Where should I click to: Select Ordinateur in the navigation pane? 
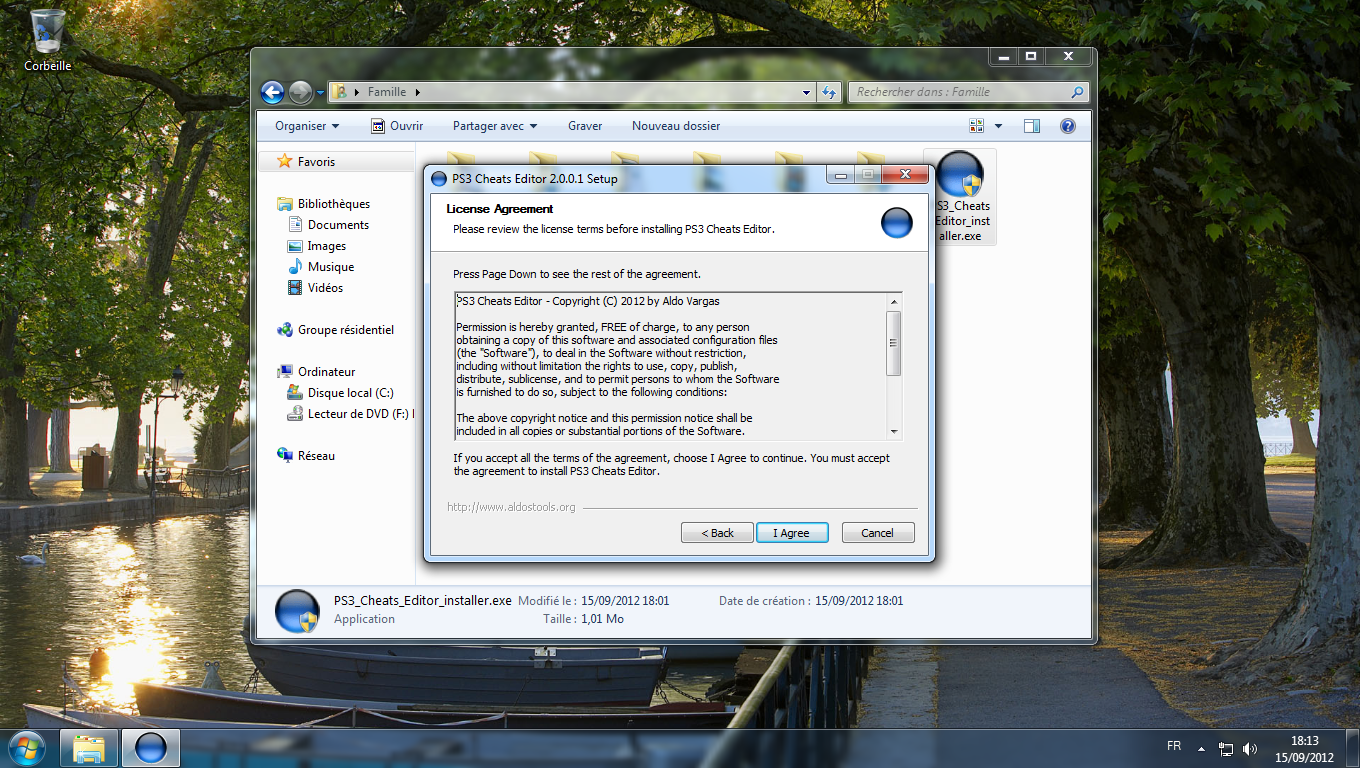[326, 372]
